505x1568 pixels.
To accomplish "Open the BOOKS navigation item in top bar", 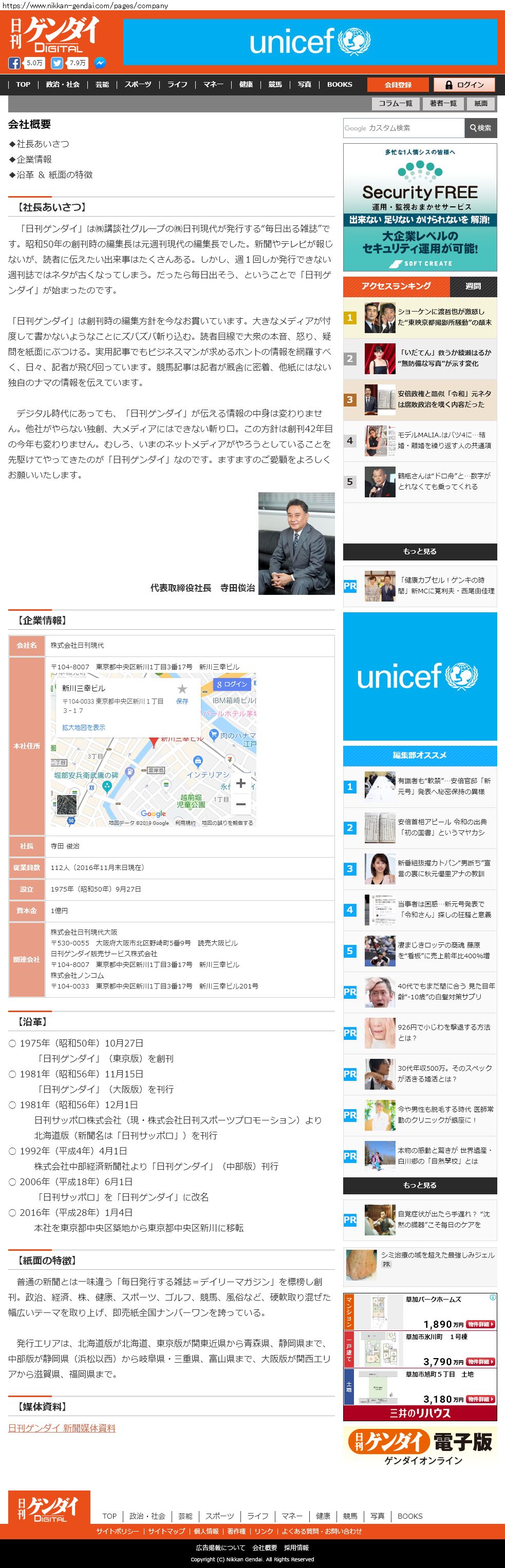I will (340, 85).
